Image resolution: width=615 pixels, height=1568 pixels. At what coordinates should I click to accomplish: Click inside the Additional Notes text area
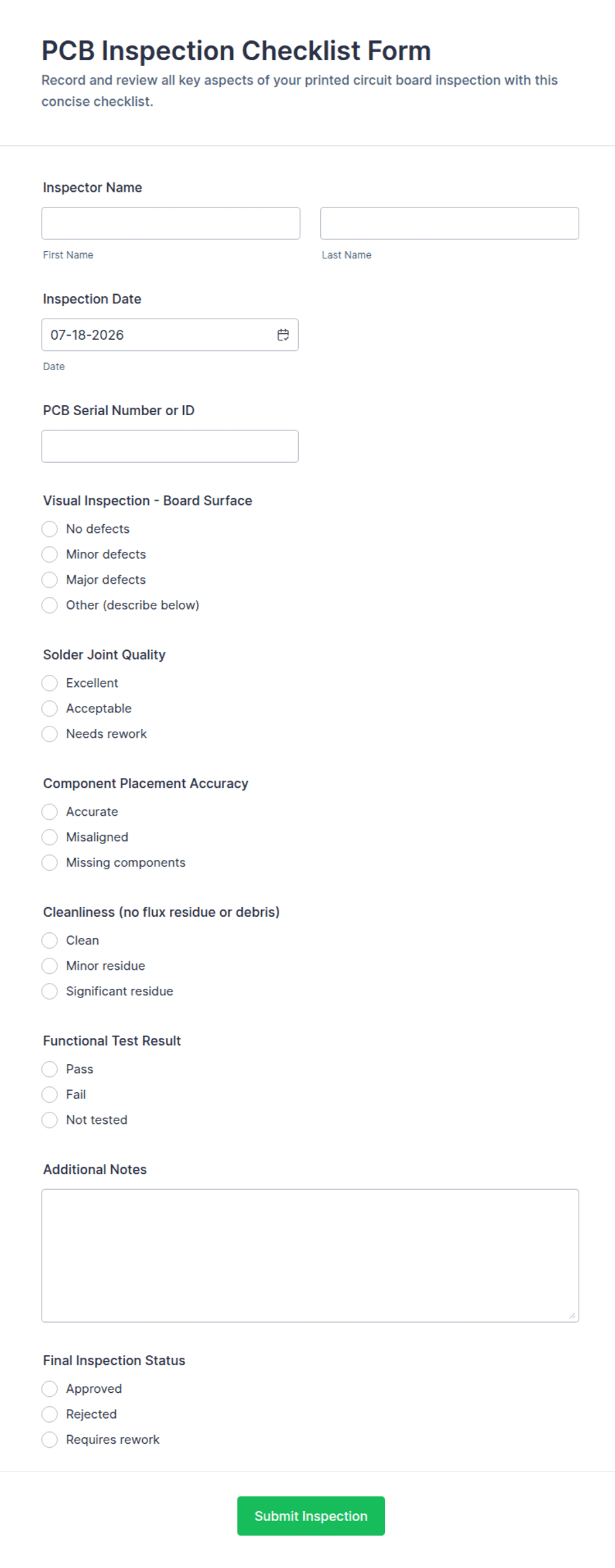tap(310, 1255)
